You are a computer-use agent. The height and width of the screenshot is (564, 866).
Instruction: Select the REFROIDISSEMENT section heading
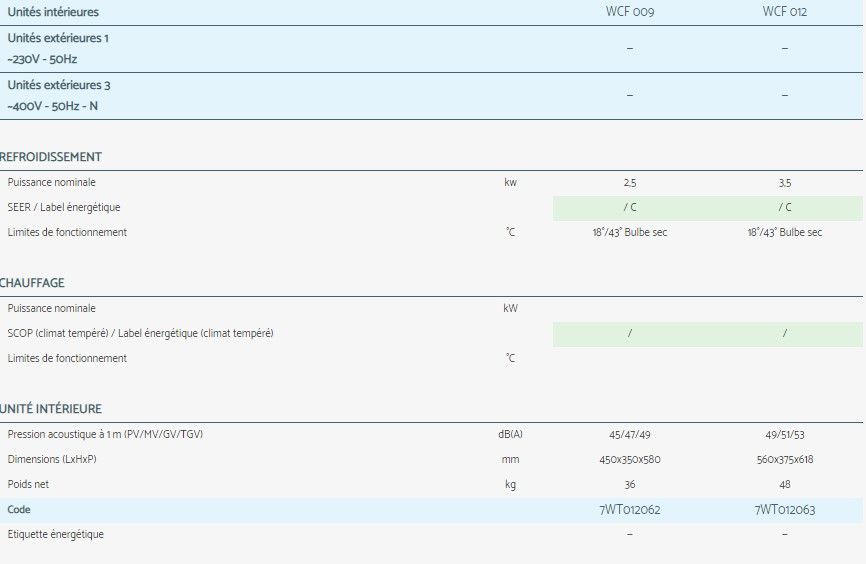(51, 157)
